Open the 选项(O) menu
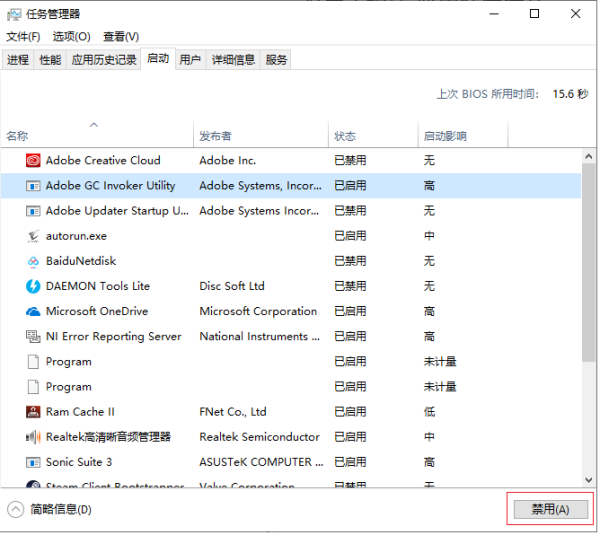 tap(72, 37)
